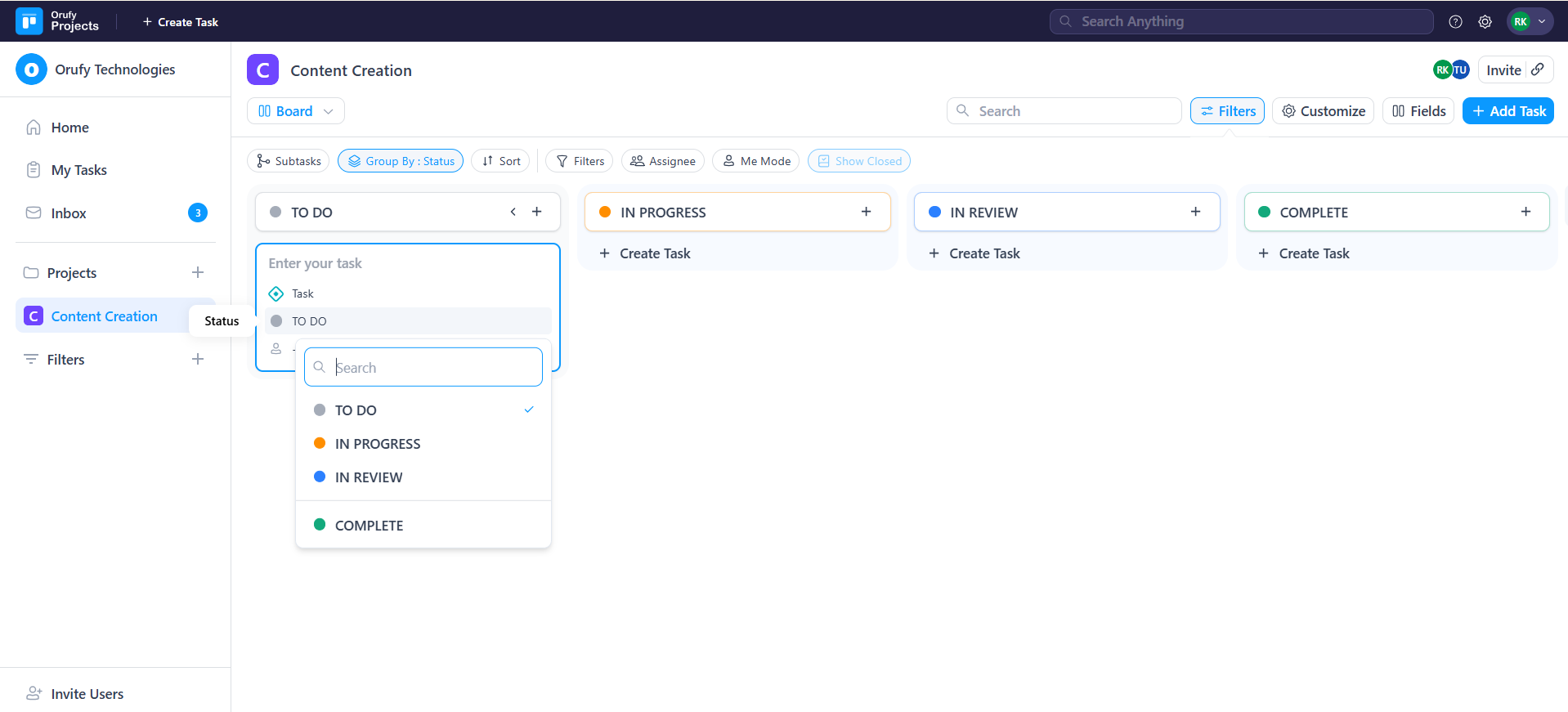Click the invite link chain icon
The image size is (1568, 712).
(1538, 69)
